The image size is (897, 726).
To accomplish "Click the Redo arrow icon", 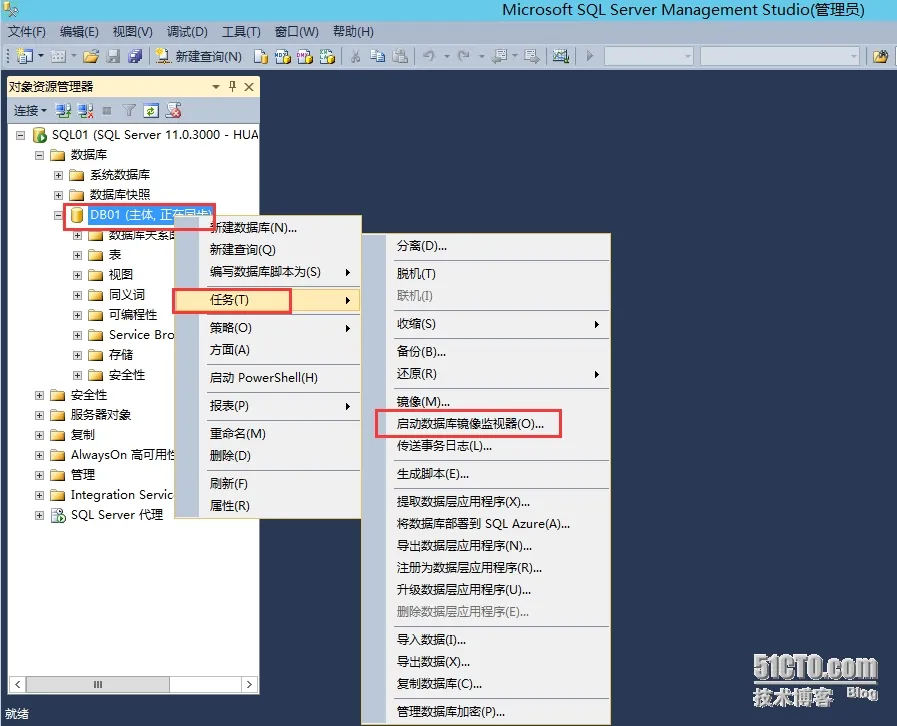I will coord(464,56).
